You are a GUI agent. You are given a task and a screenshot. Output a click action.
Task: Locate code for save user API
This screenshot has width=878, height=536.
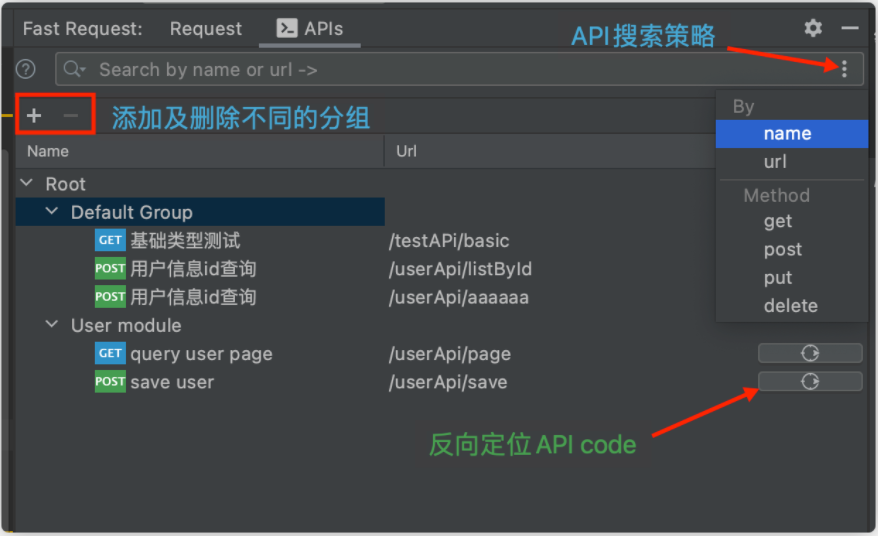[x=810, y=381]
